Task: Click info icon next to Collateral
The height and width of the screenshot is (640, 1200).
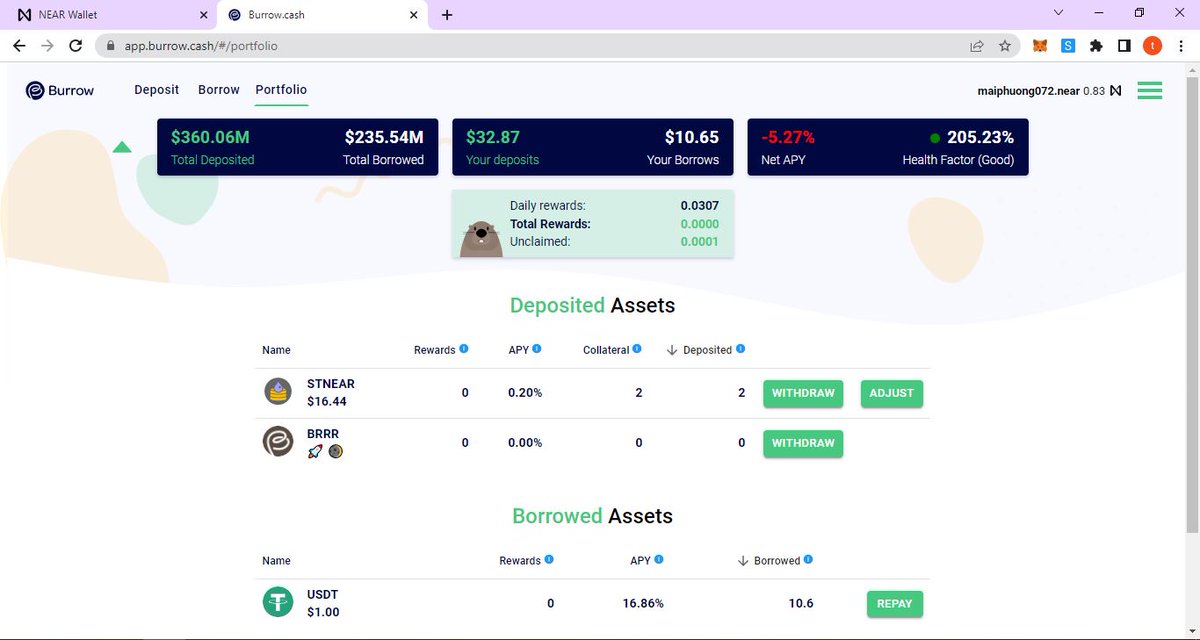Action: click(637, 349)
